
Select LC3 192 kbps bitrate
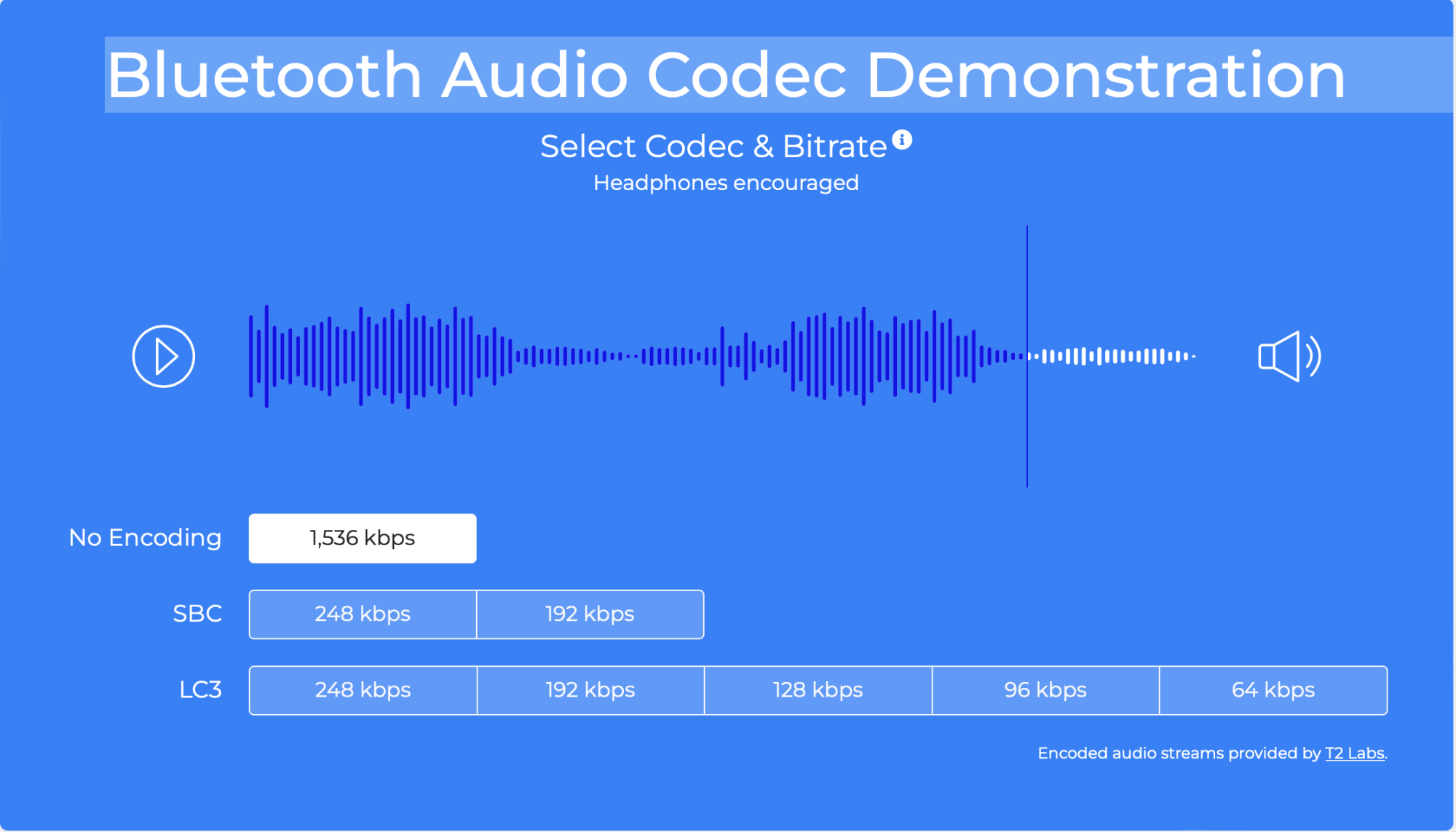tap(590, 690)
